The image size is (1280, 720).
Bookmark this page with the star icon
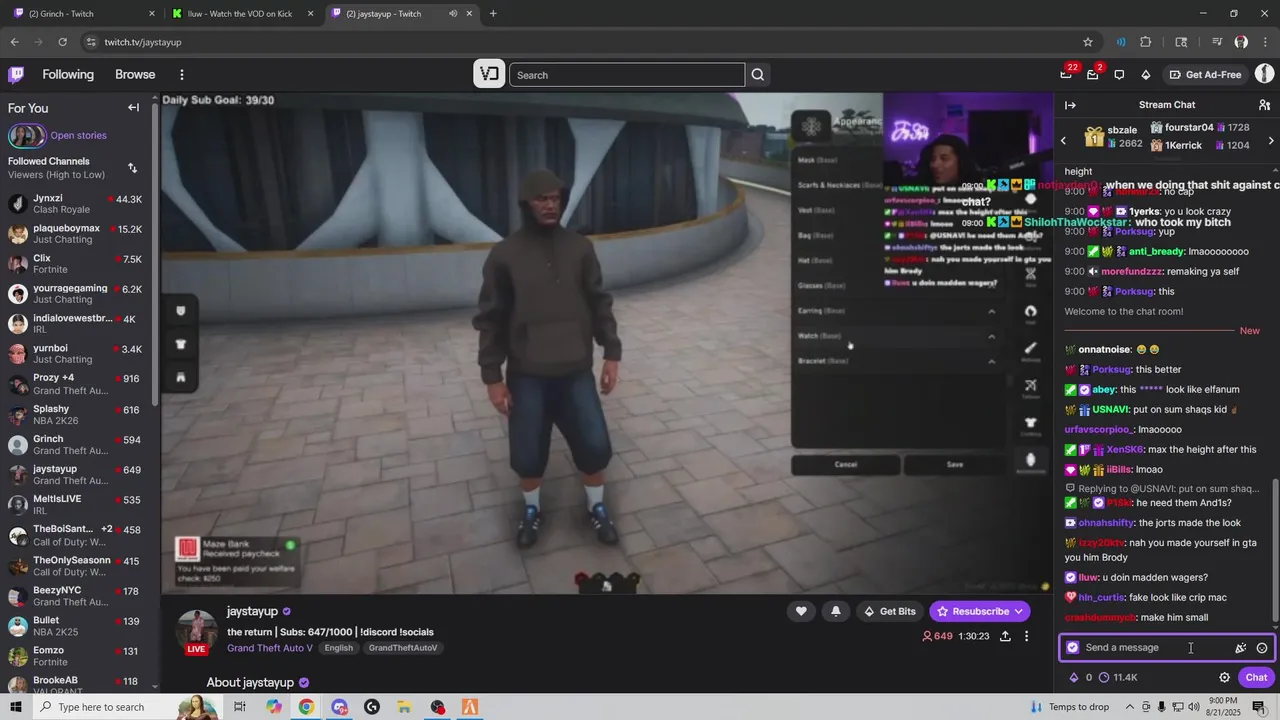point(1088,42)
